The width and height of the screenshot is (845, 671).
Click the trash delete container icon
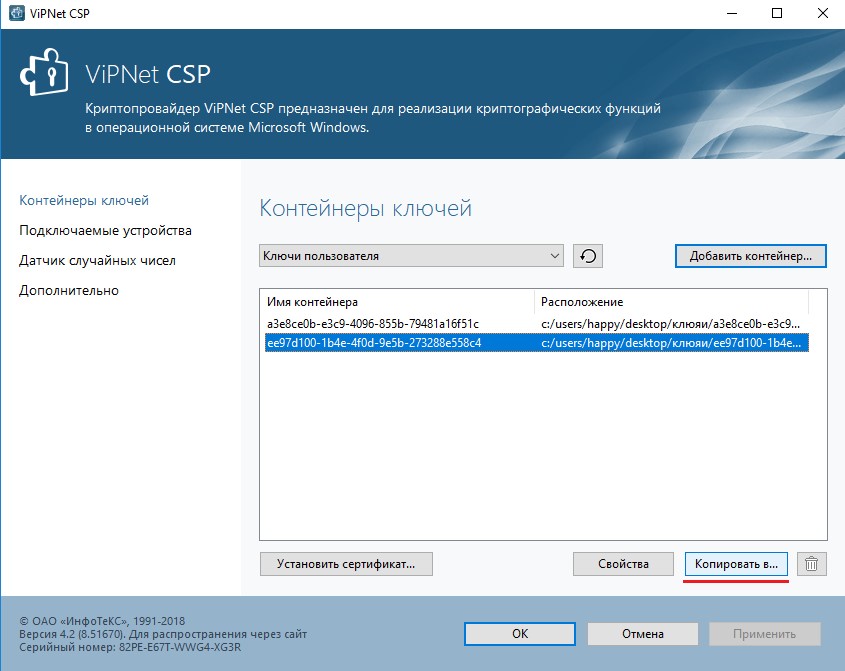tap(812, 564)
